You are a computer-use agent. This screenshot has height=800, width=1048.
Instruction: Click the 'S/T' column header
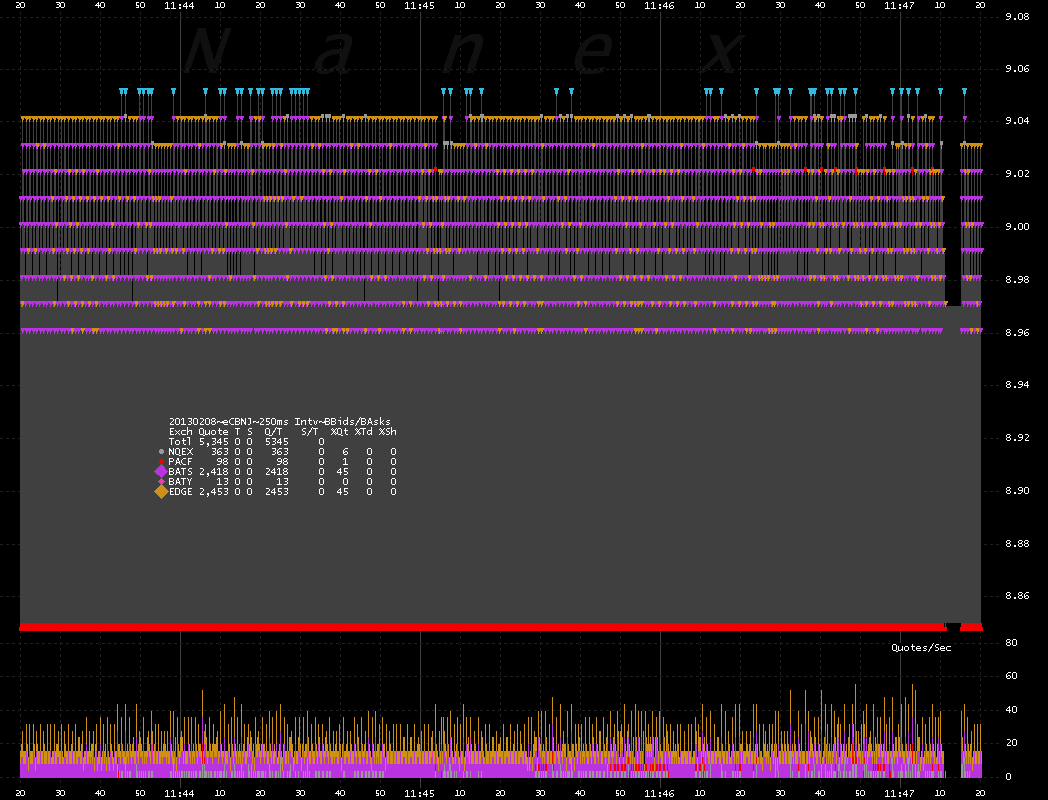pyautogui.click(x=309, y=432)
